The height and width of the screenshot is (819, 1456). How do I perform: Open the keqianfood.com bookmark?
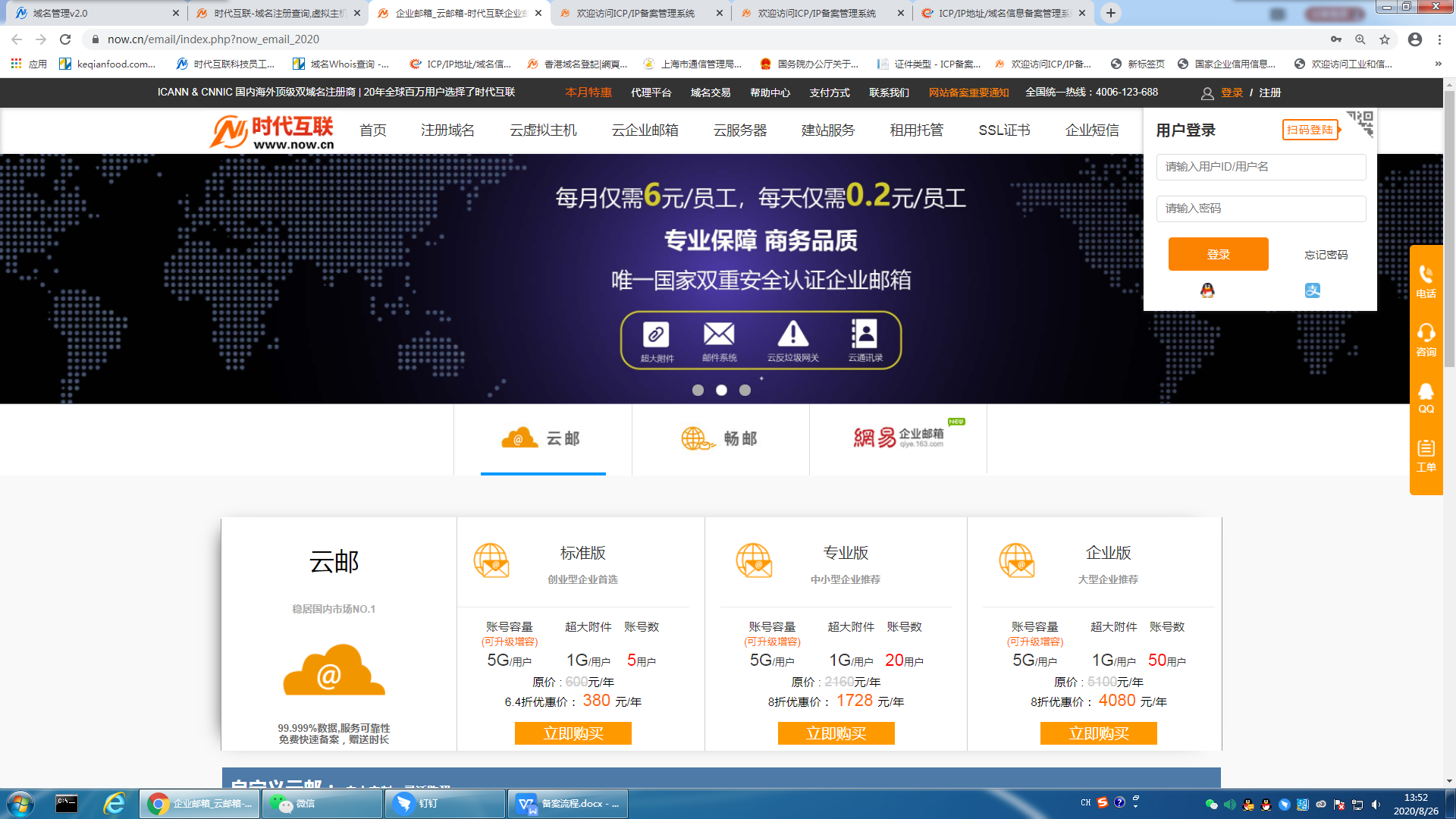point(107,64)
